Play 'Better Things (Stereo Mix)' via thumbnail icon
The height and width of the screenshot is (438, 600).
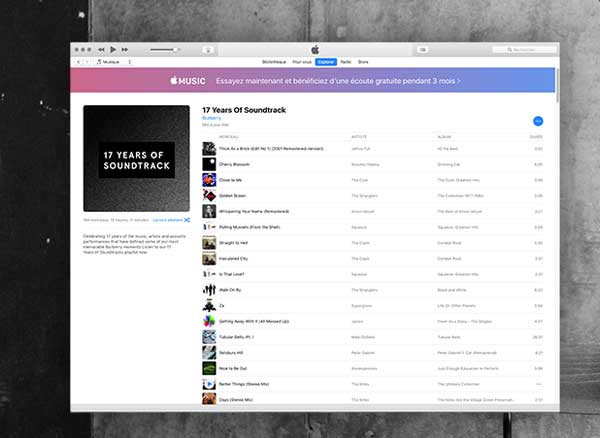(x=209, y=384)
